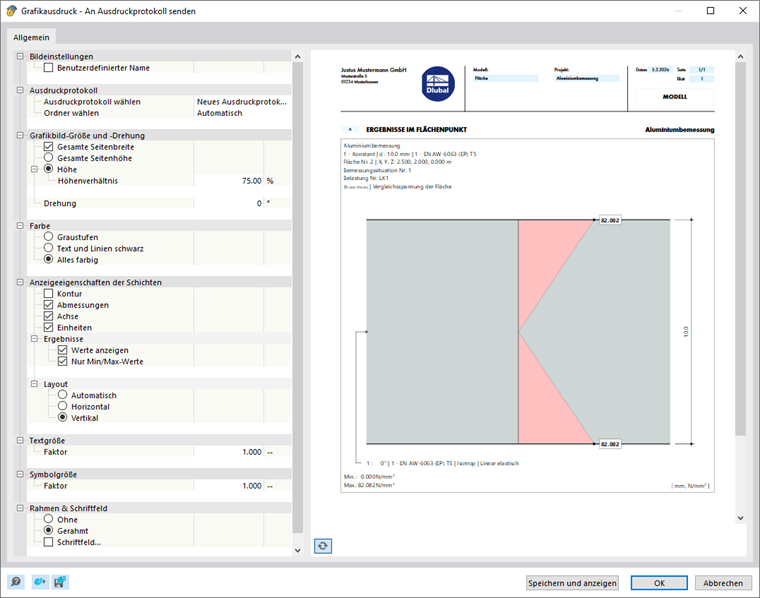Collapse Grafikbild-Größe und -Drehung section
The height and width of the screenshot is (598, 760).
pos(20,135)
